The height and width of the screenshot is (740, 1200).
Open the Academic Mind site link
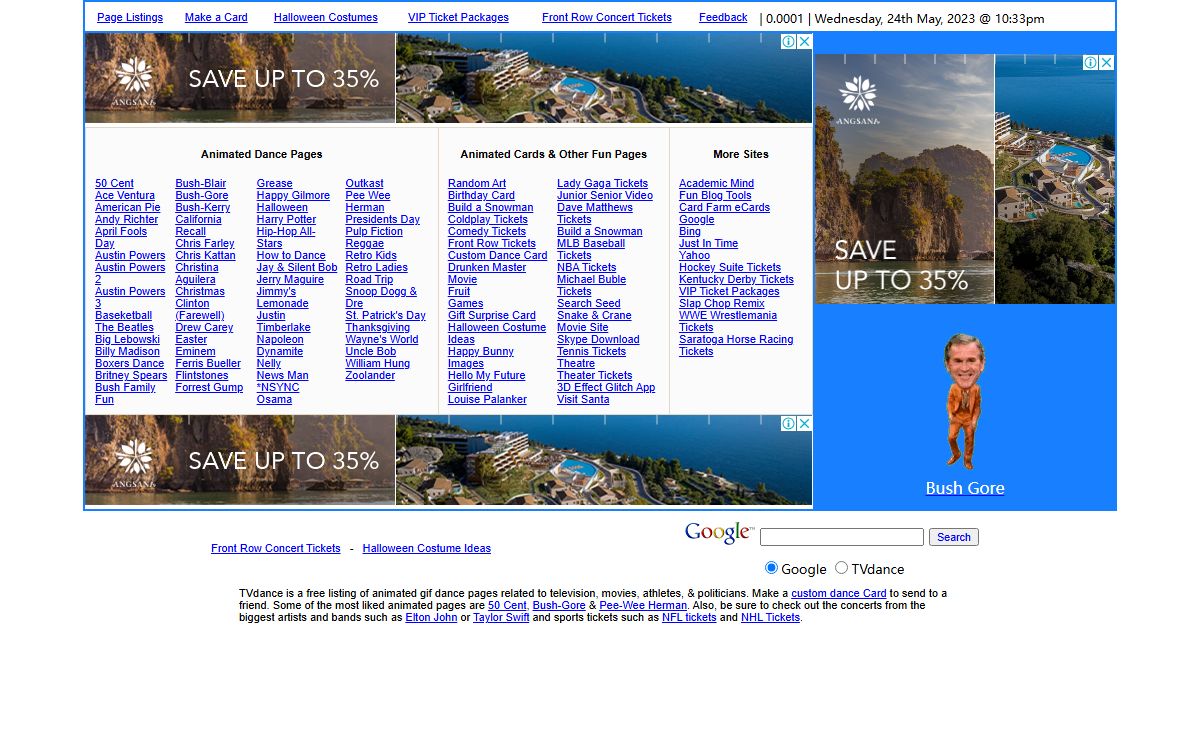click(716, 183)
